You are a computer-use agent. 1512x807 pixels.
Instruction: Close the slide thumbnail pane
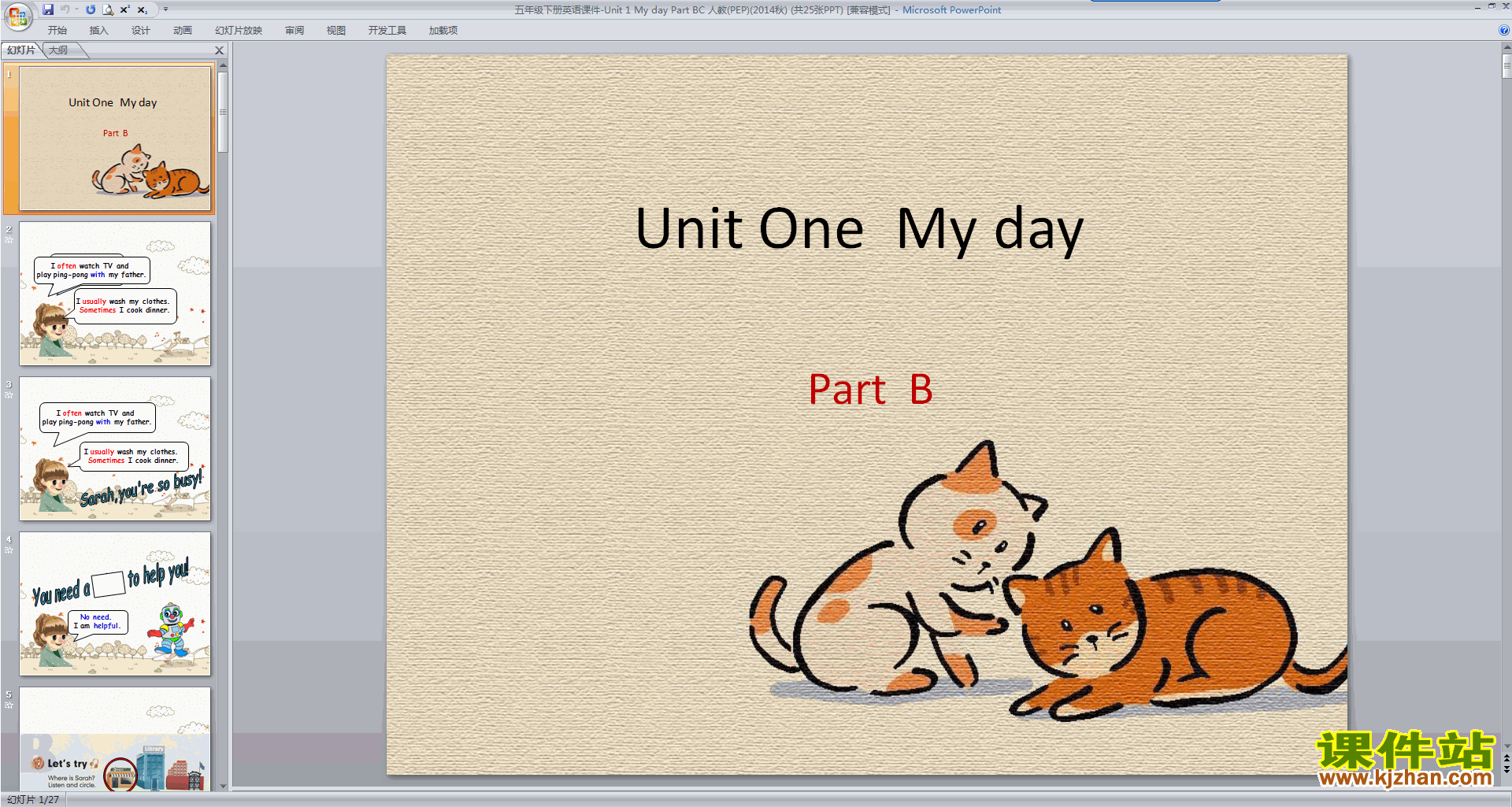tap(220, 50)
